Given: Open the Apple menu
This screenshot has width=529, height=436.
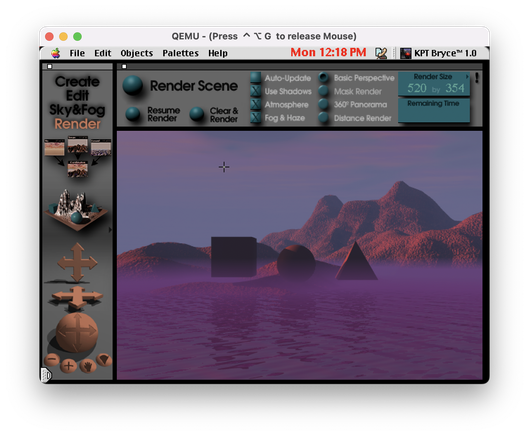Looking at the screenshot, I should tap(56, 53).
